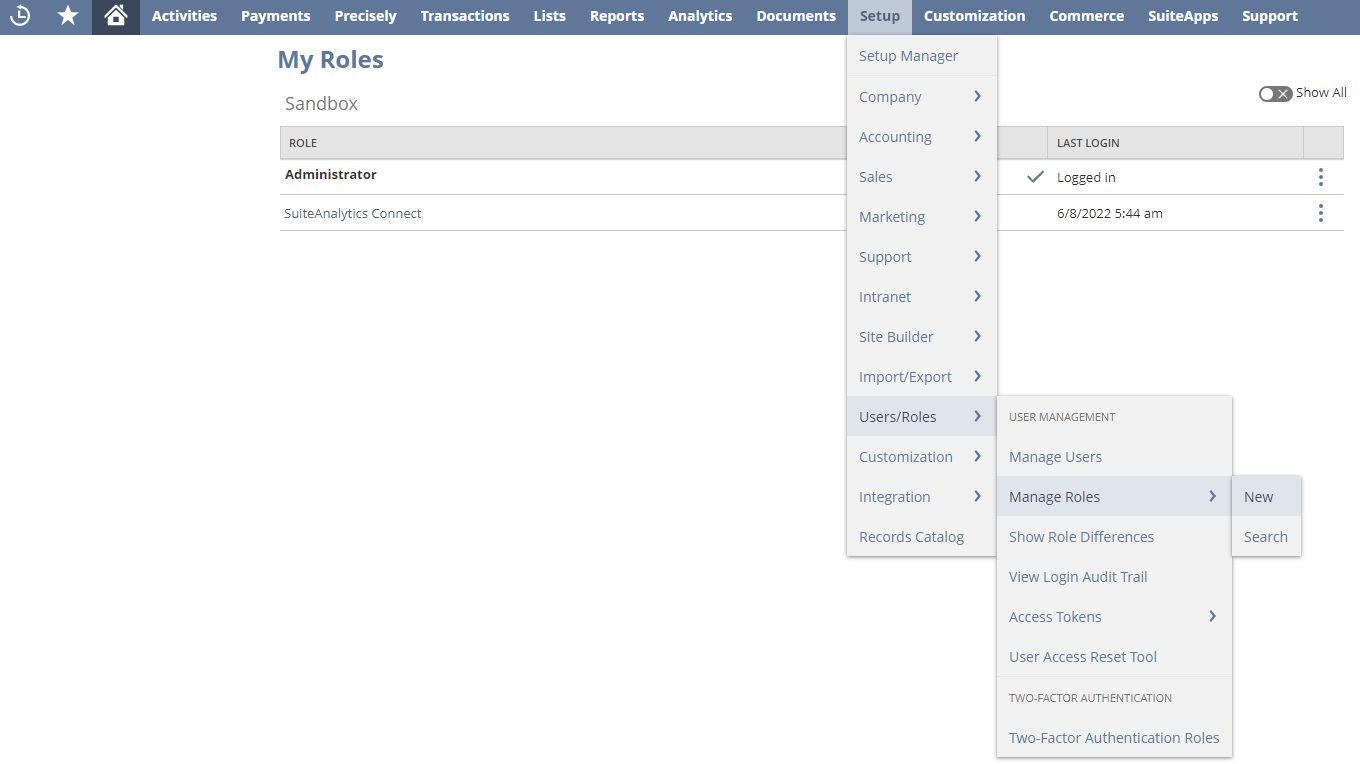Open the Transactions menu in the navigation bar
Screen dimensions: 1360x764
click(465, 16)
